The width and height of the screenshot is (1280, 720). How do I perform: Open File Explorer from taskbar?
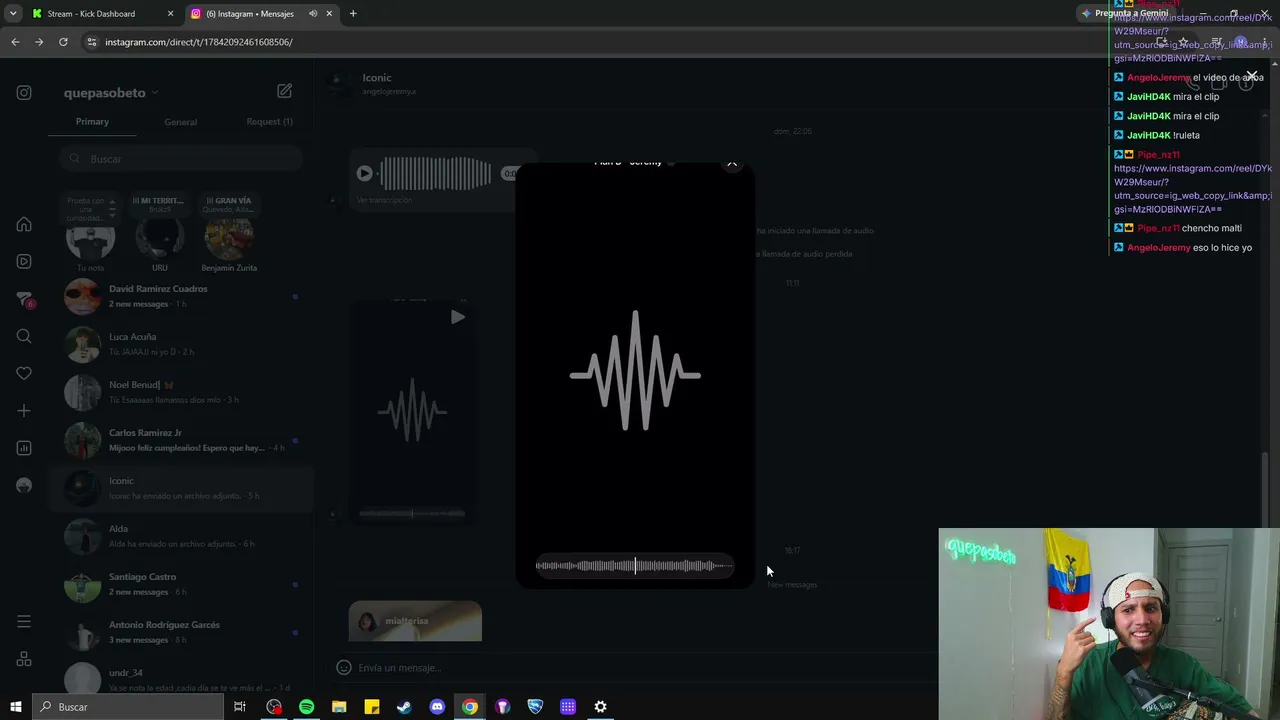coord(339,707)
